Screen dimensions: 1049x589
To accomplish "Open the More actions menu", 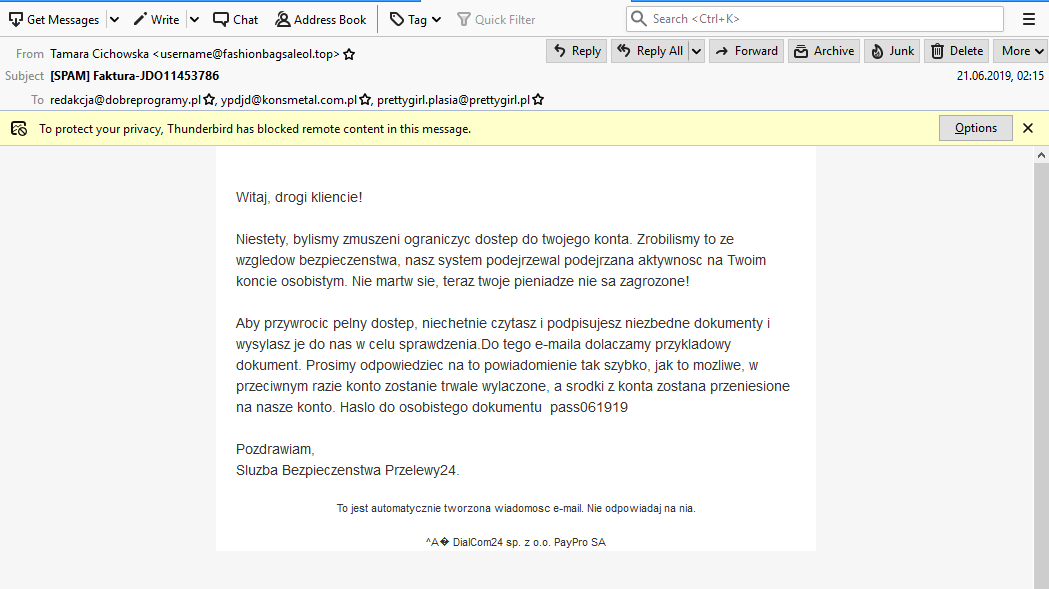I will click(x=1020, y=50).
